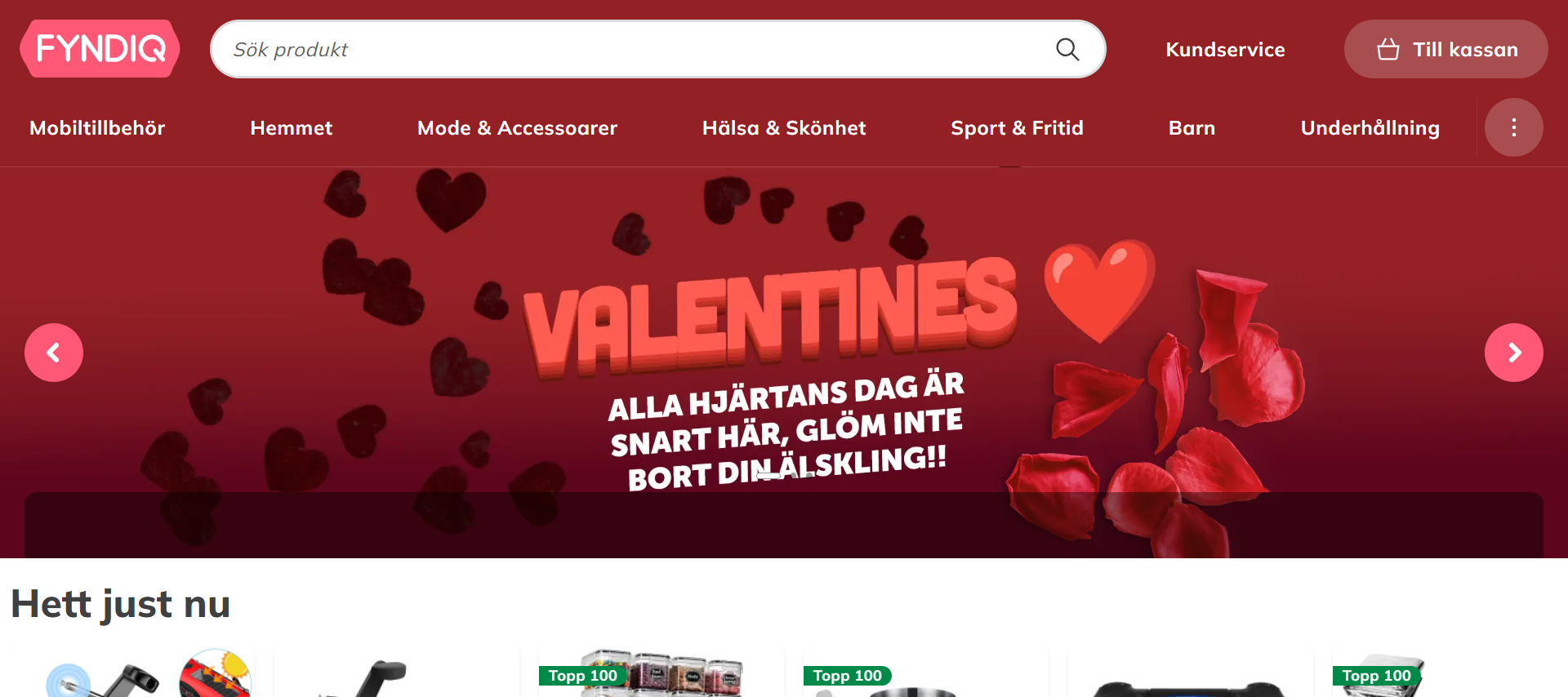
Task: Select the second carousel indicator dot
Action: [x=794, y=476]
